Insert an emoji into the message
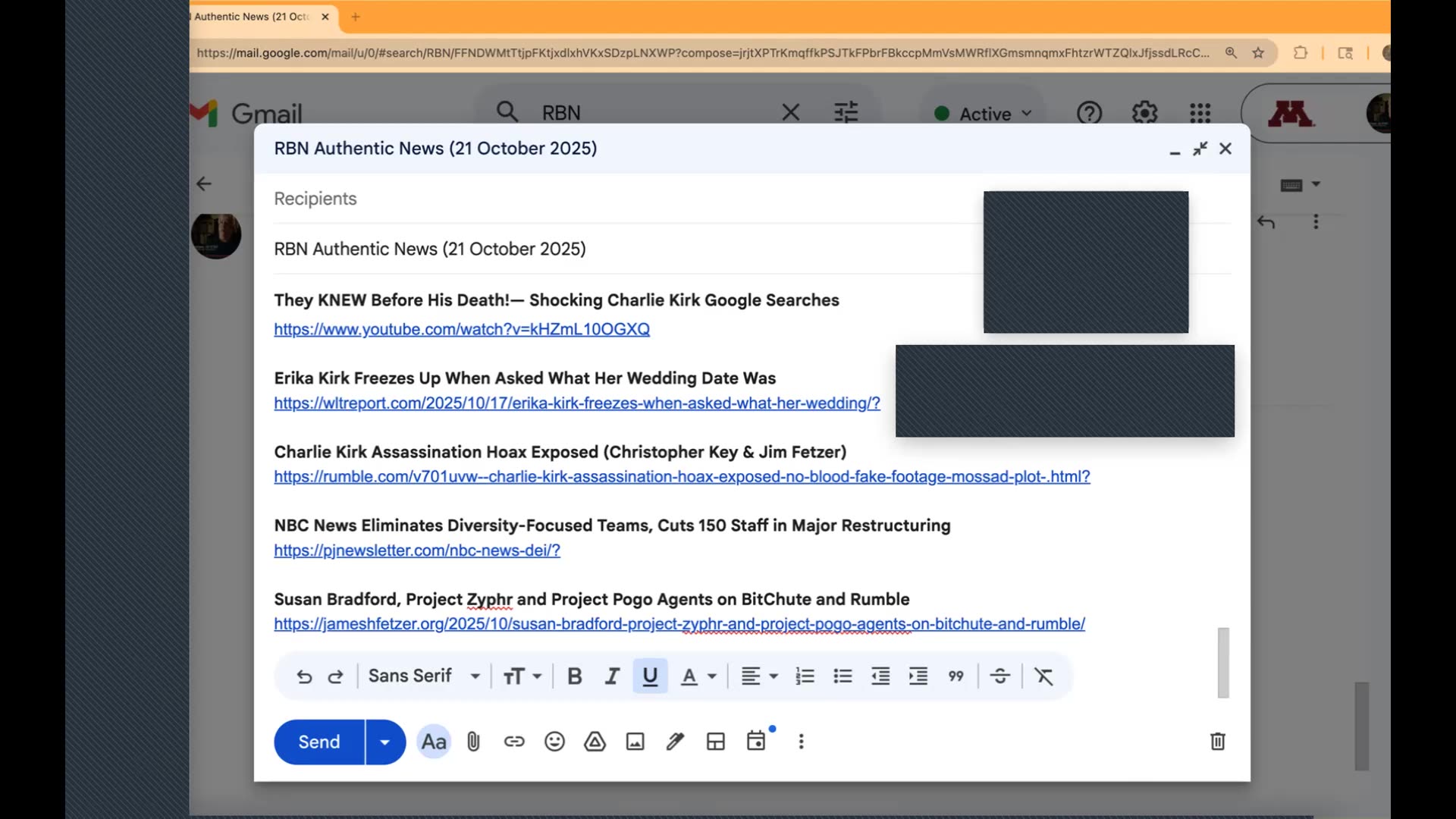Screen dimensions: 1456x819 pyautogui.click(x=554, y=742)
